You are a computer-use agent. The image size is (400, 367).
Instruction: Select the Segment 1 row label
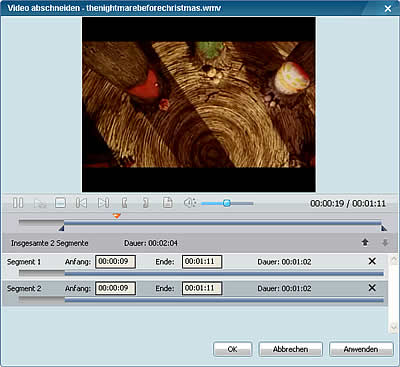click(x=24, y=262)
